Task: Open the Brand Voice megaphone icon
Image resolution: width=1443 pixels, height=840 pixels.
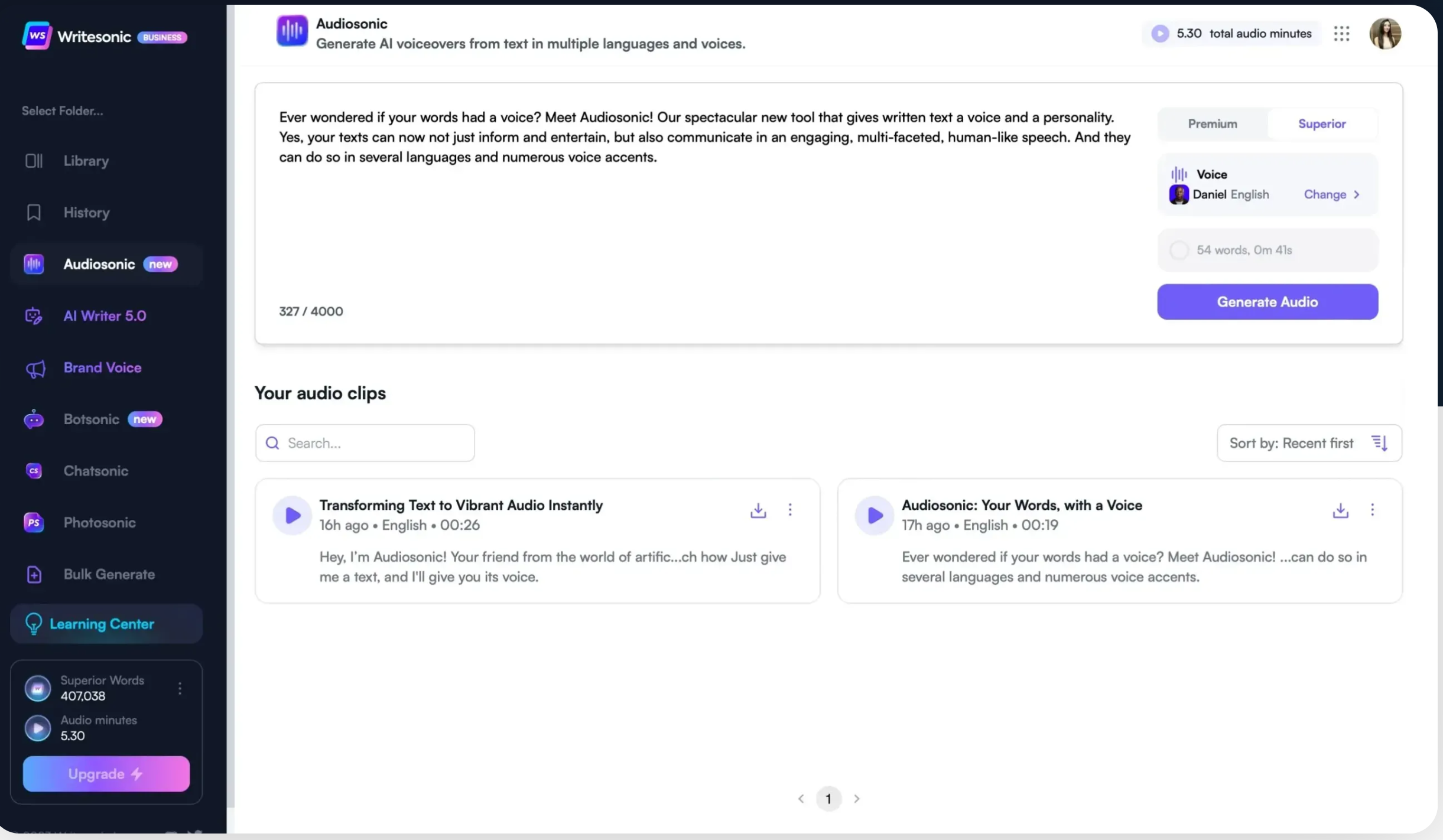Action: 35,368
